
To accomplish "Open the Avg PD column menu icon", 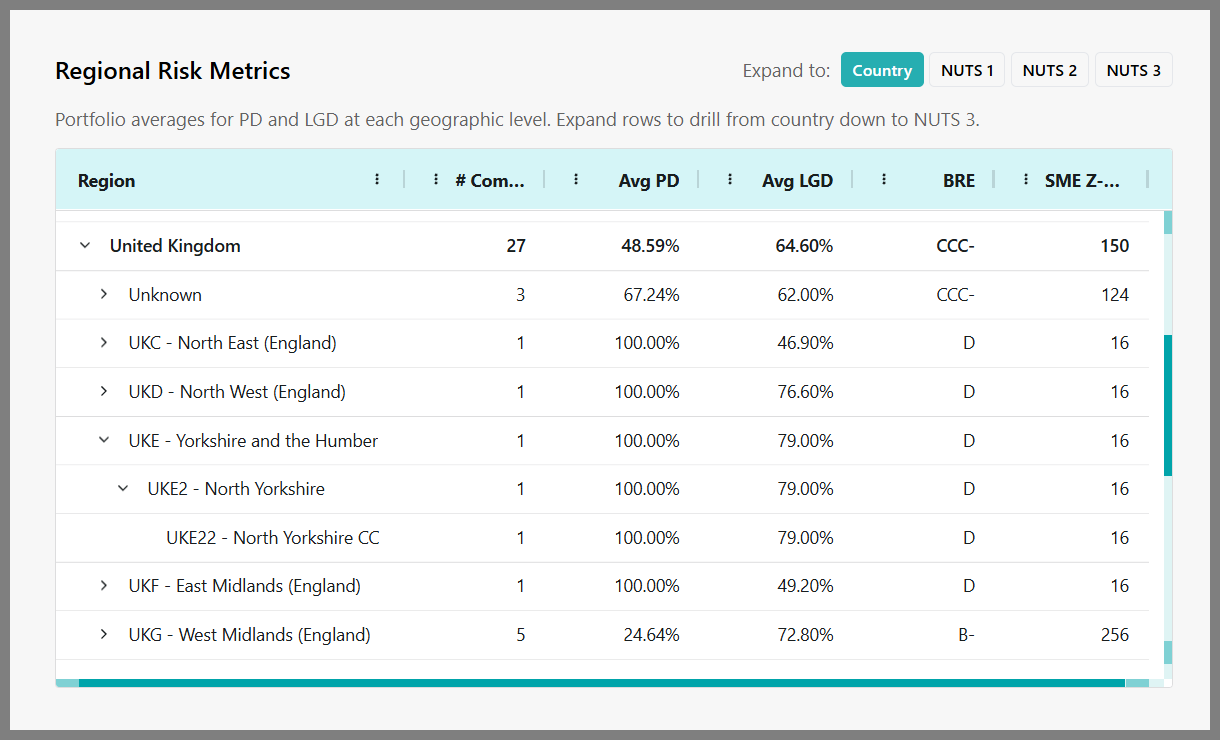I will pos(576,179).
